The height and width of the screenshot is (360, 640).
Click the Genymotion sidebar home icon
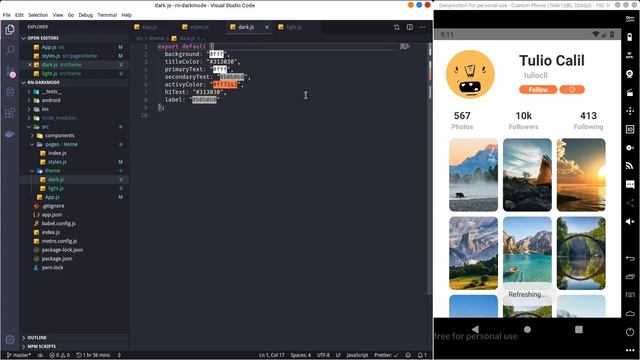(x=630, y=313)
